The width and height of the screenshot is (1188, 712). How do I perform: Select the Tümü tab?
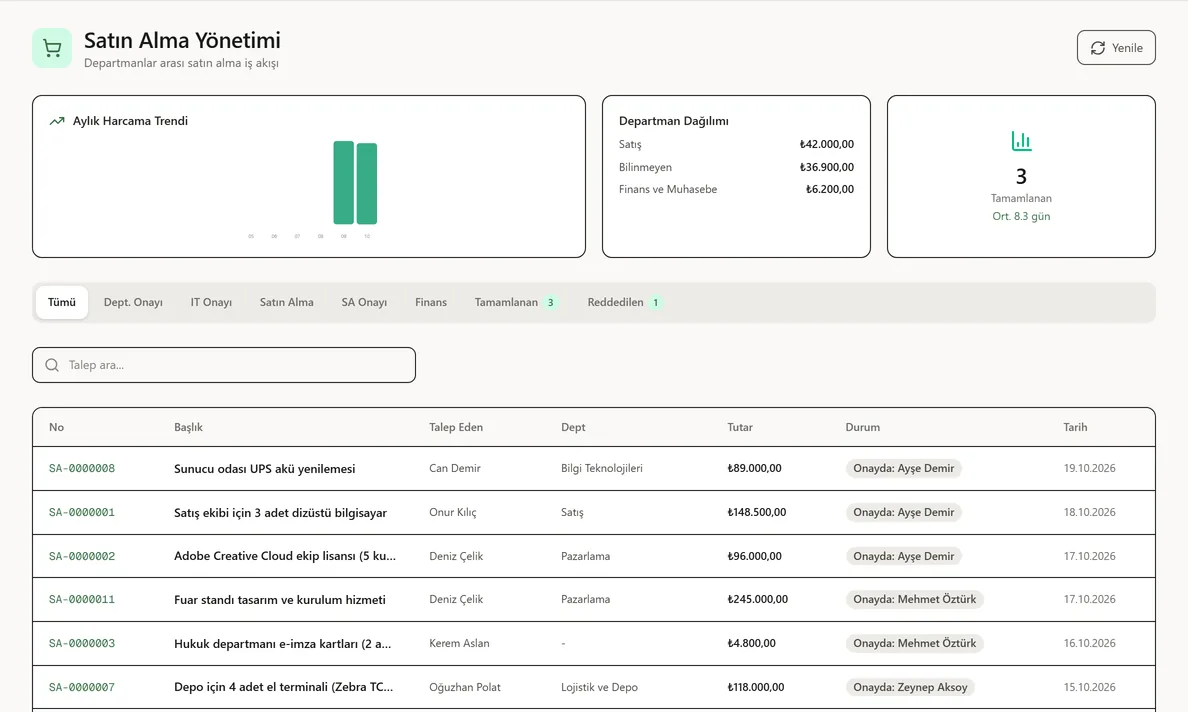tap(62, 302)
